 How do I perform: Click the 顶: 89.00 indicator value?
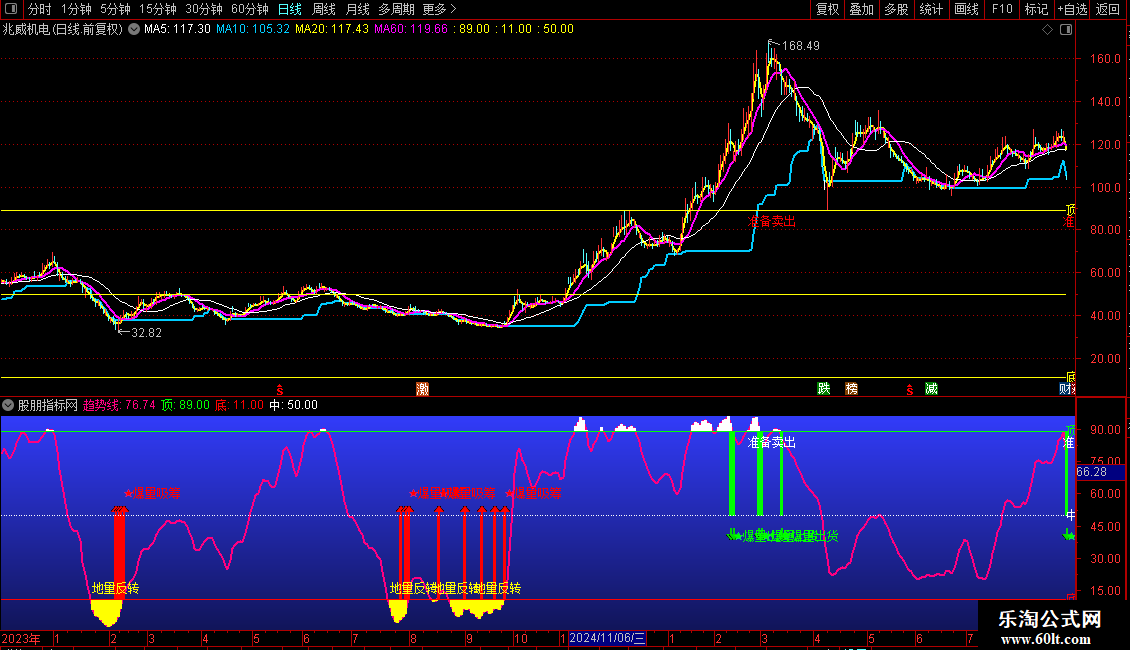pyautogui.click(x=185, y=406)
